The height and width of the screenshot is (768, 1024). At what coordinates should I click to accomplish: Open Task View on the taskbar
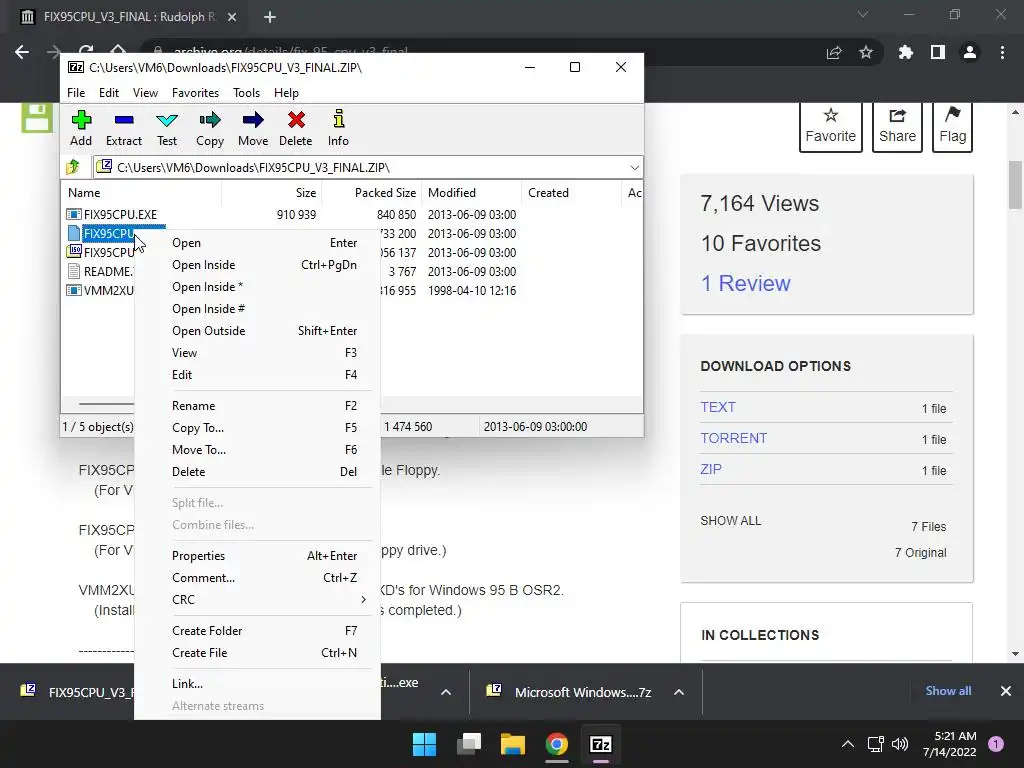point(469,744)
